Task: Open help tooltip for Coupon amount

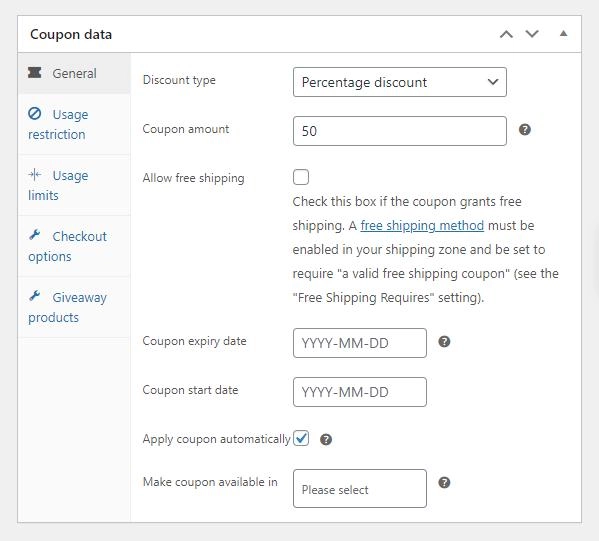Action: coord(525,130)
